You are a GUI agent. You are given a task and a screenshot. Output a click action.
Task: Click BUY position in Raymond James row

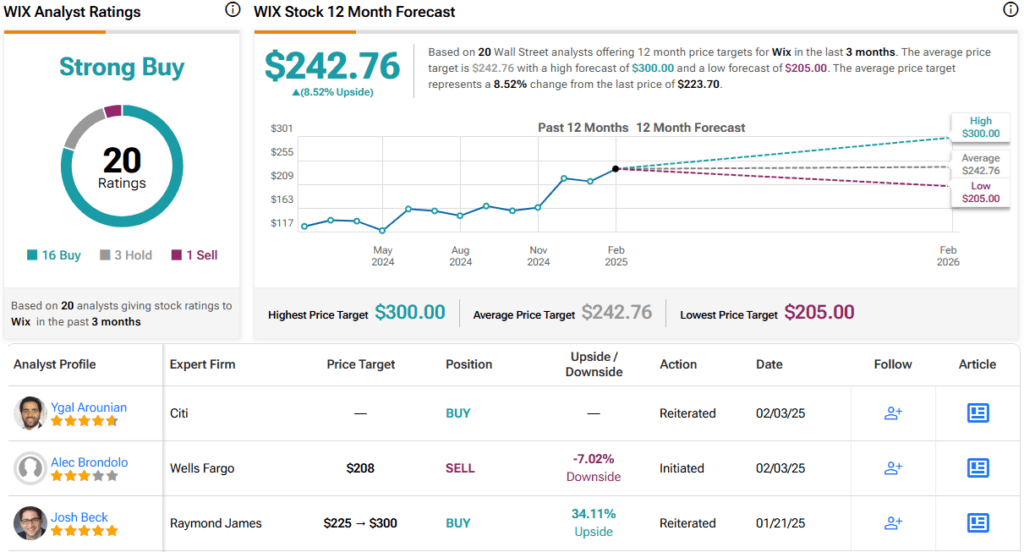pos(458,523)
